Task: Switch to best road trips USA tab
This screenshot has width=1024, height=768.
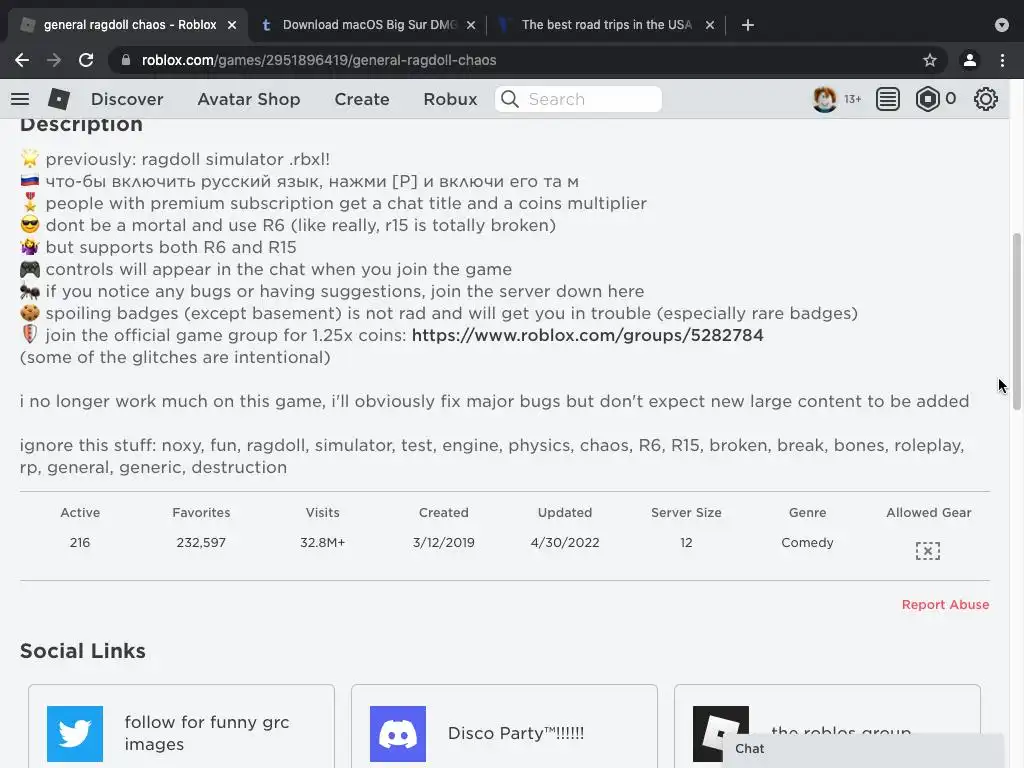Action: tap(606, 25)
